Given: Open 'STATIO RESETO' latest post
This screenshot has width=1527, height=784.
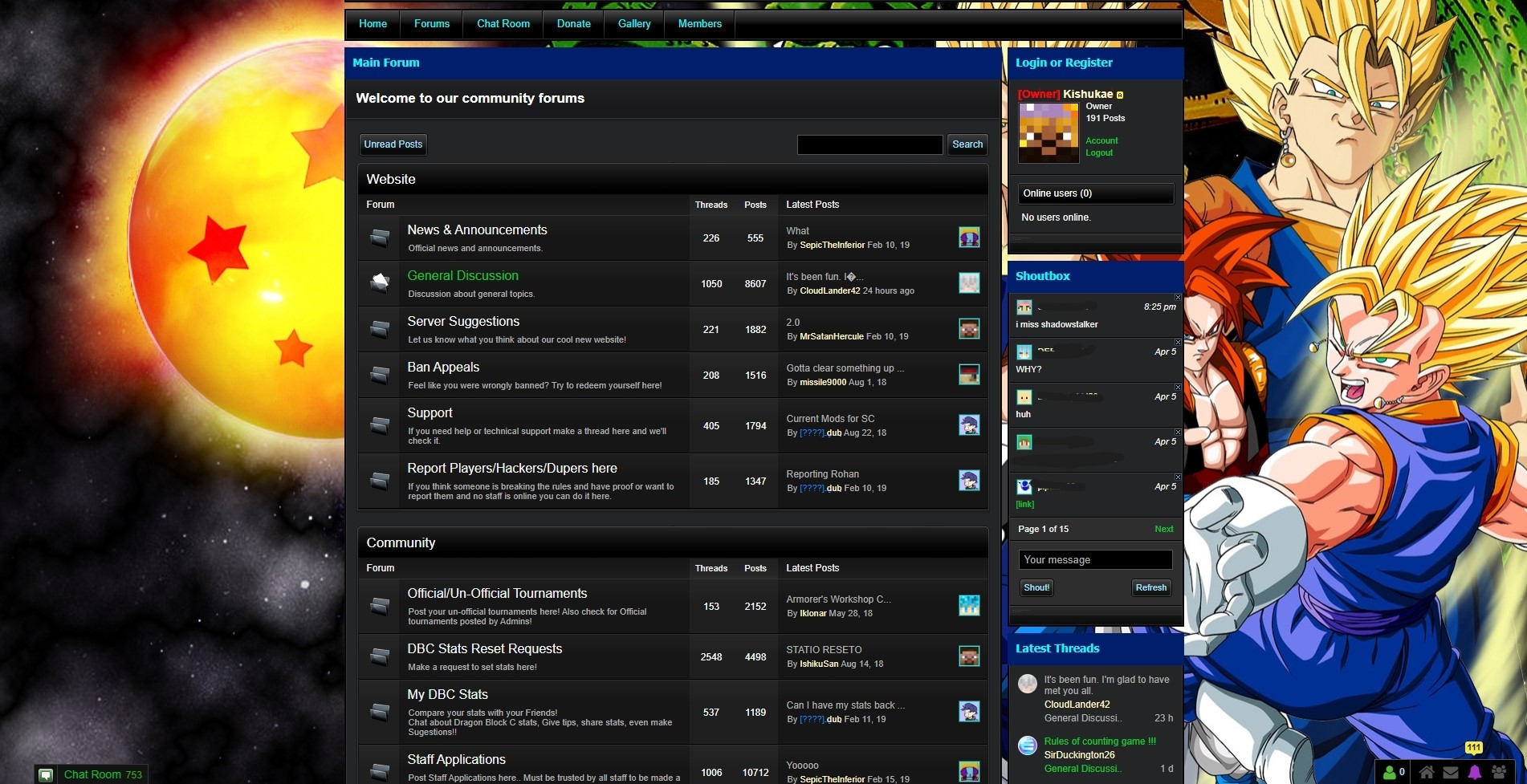Looking at the screenshot, I should [x=824, y=650].
